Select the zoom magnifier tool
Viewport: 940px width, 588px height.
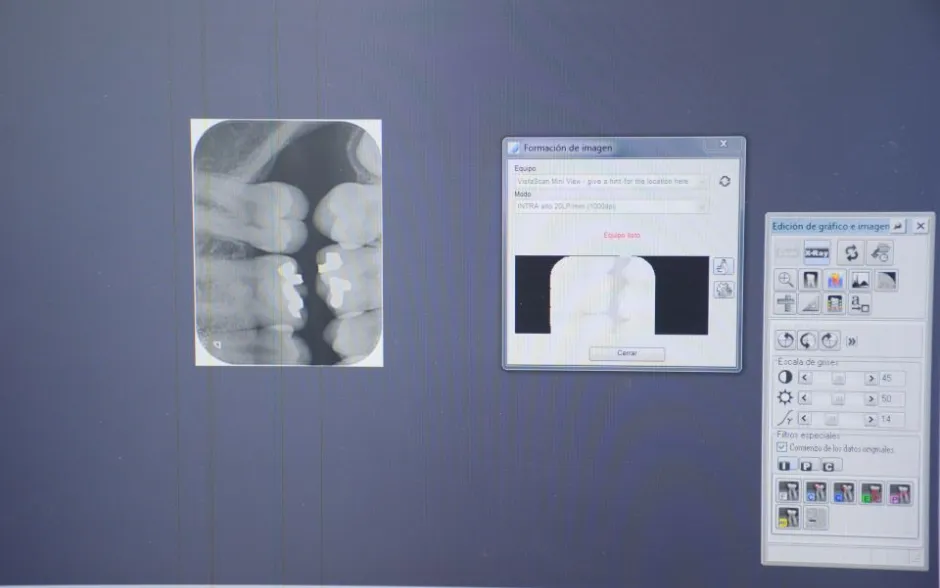pyautogui.click(x=786, y=281)
